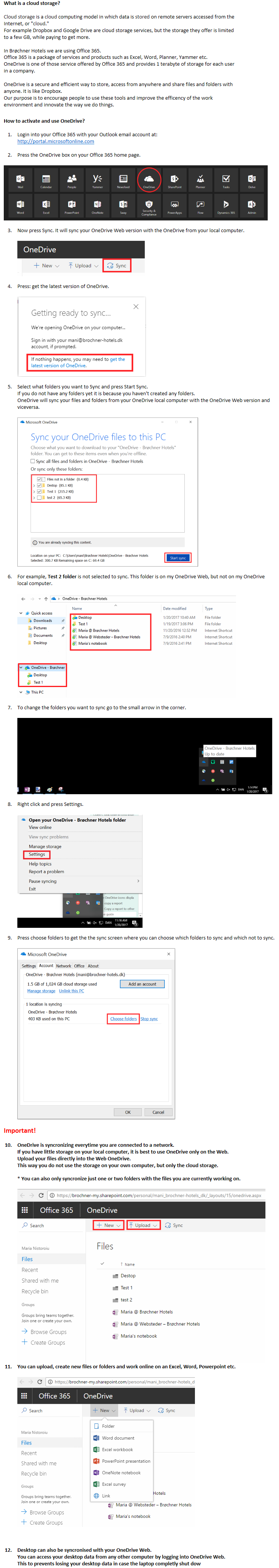The width and height of the screenshot is (279, 1568).
Task: Follow get the latest version of OneDrive link
Action: (78, 364)
